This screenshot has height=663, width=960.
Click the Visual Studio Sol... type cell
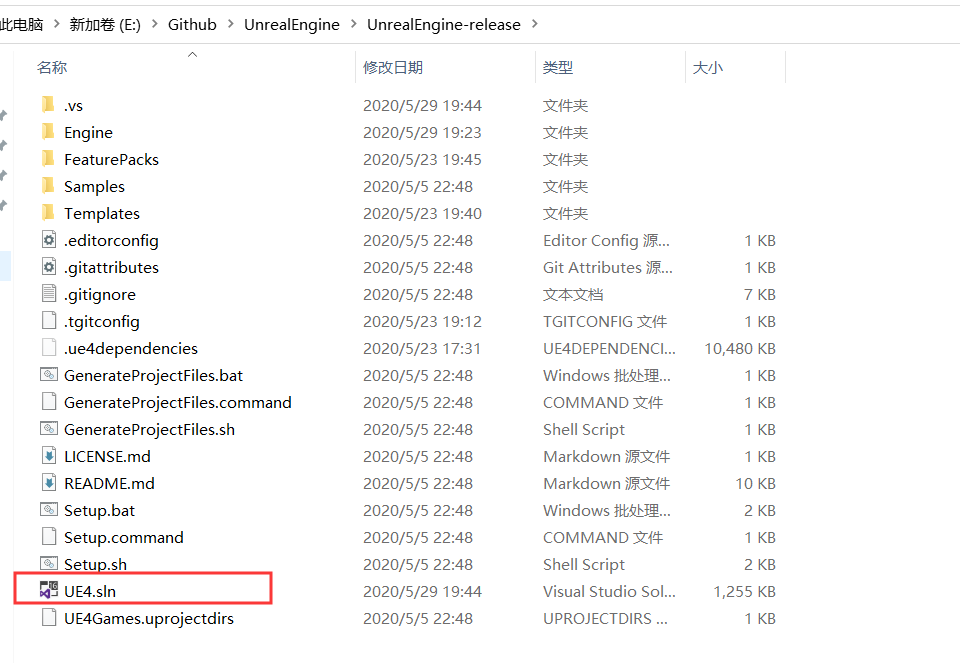609,591
